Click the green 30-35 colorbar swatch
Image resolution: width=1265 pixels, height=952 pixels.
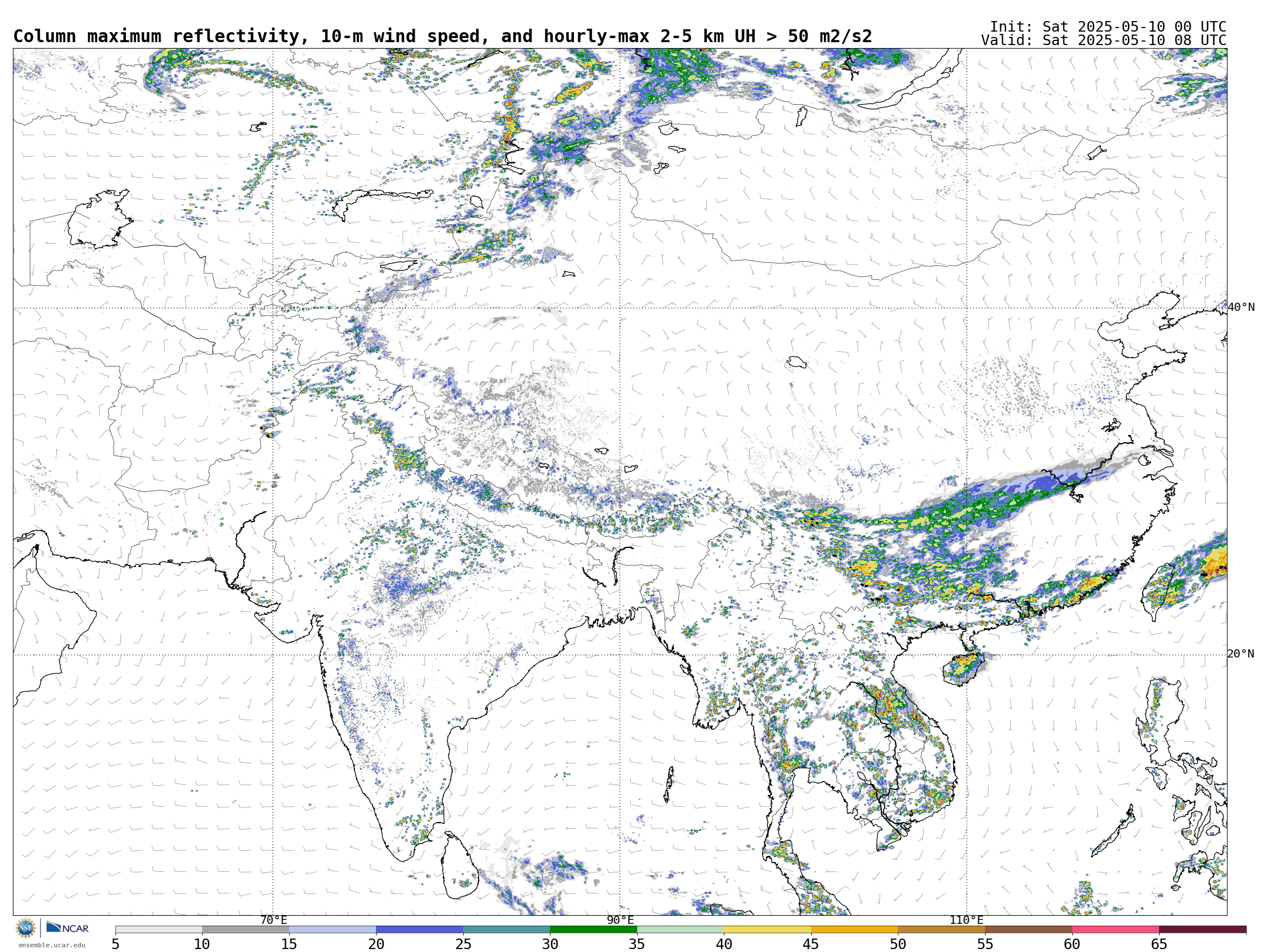pyautogui.click(x=593, y=930)
